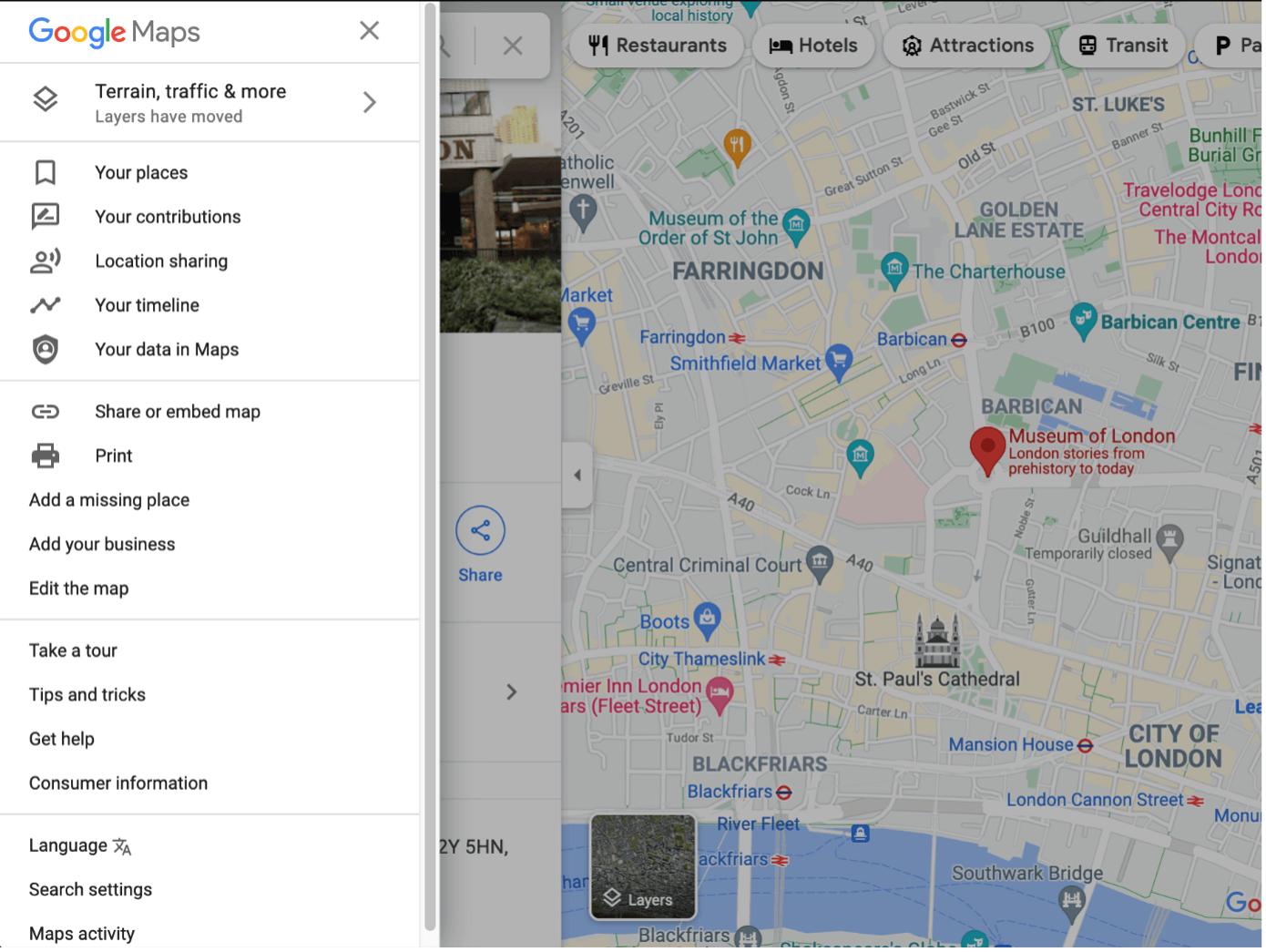Image resolution: width=1266 pixels, height=952 pixels.
Task: Select the Restaurants filter icon
Action: [x=598, y=45]
